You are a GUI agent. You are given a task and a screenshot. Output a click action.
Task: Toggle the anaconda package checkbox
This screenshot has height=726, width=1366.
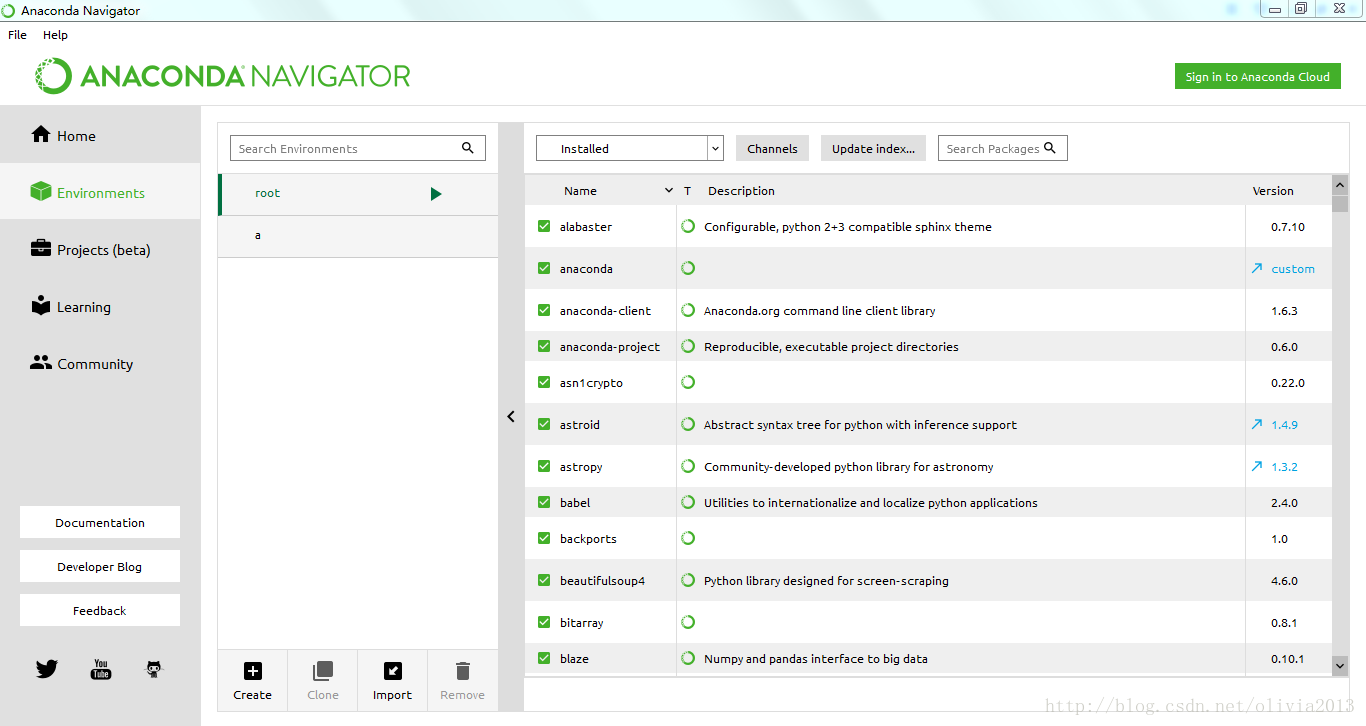(x=544, y=268)
